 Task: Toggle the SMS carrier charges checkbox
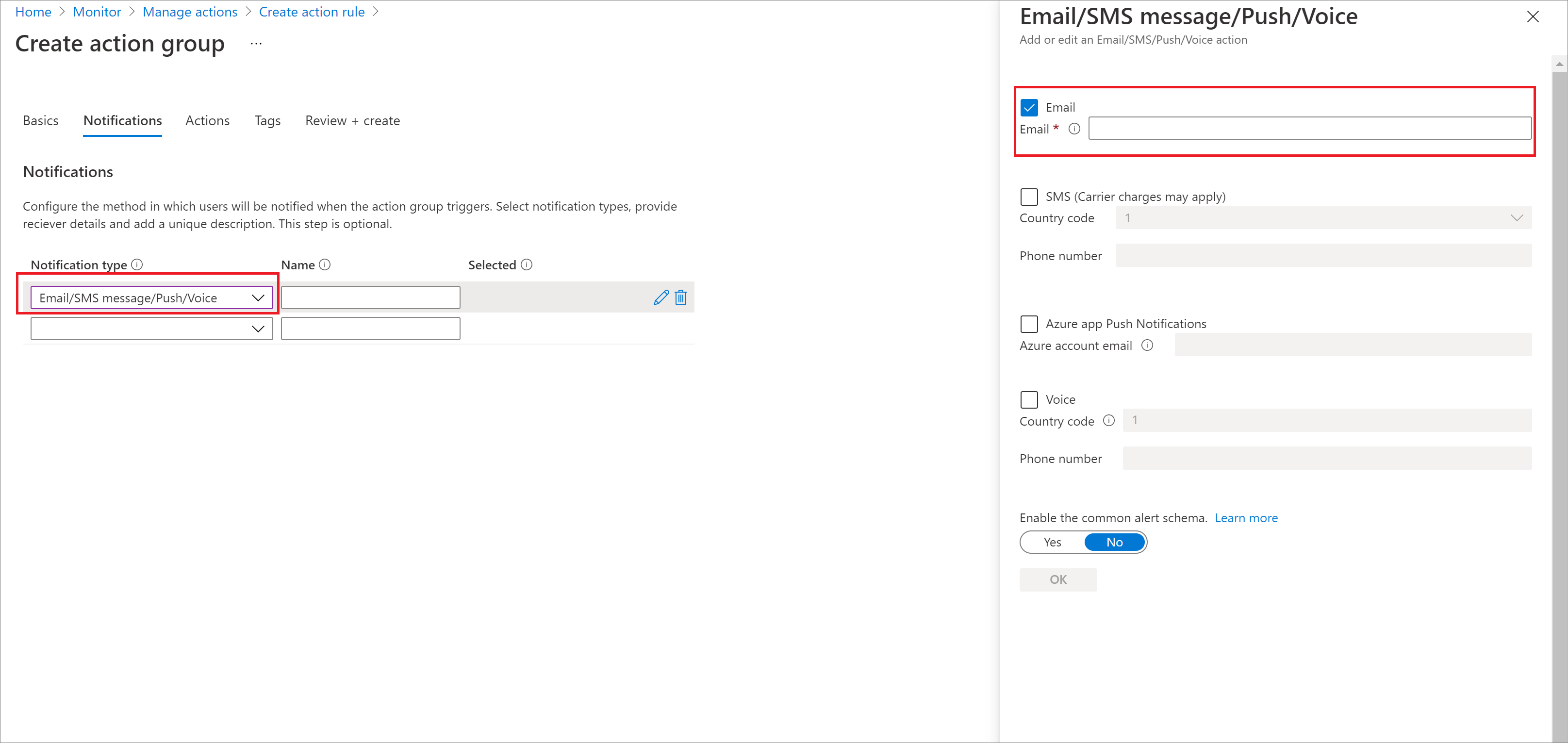pyautogui.click(x=1028, y=196)
